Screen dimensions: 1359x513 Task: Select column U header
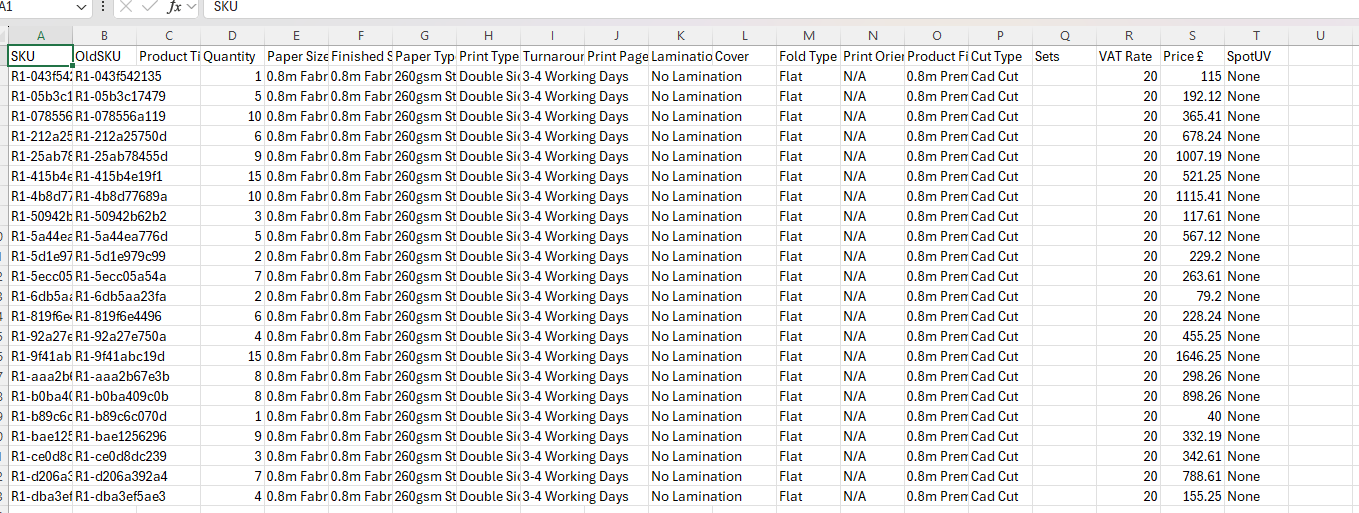(x=1320, y=36)
